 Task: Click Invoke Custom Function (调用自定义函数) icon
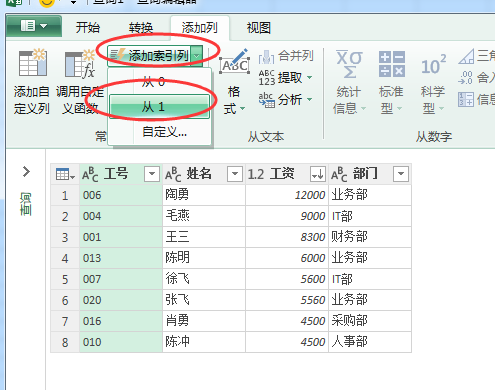(80, 64)
